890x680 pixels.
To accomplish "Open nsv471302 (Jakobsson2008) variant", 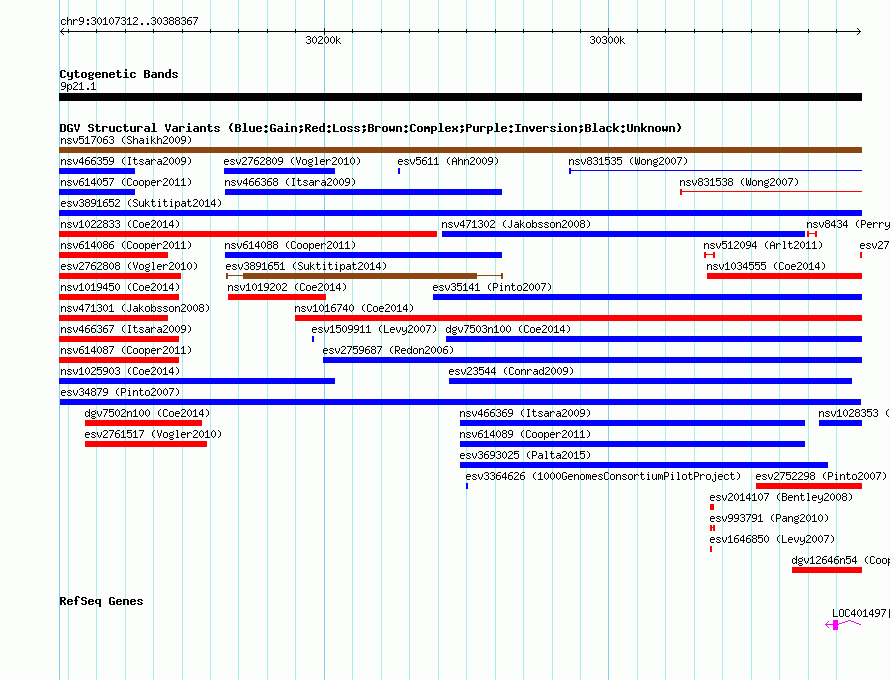I will click(x=623, y=234).
